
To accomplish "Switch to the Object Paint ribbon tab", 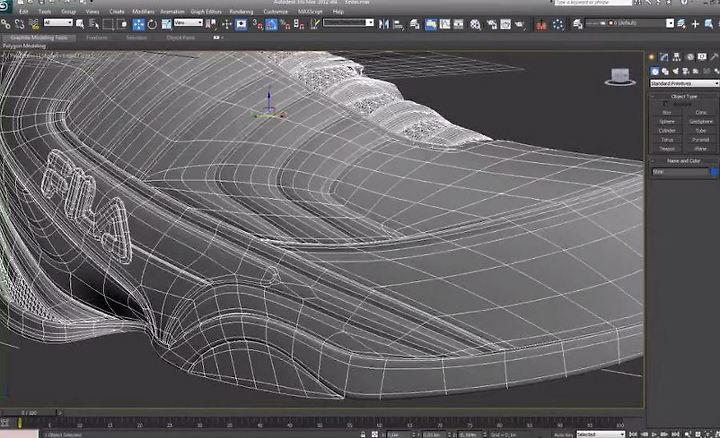I will 180,38.
